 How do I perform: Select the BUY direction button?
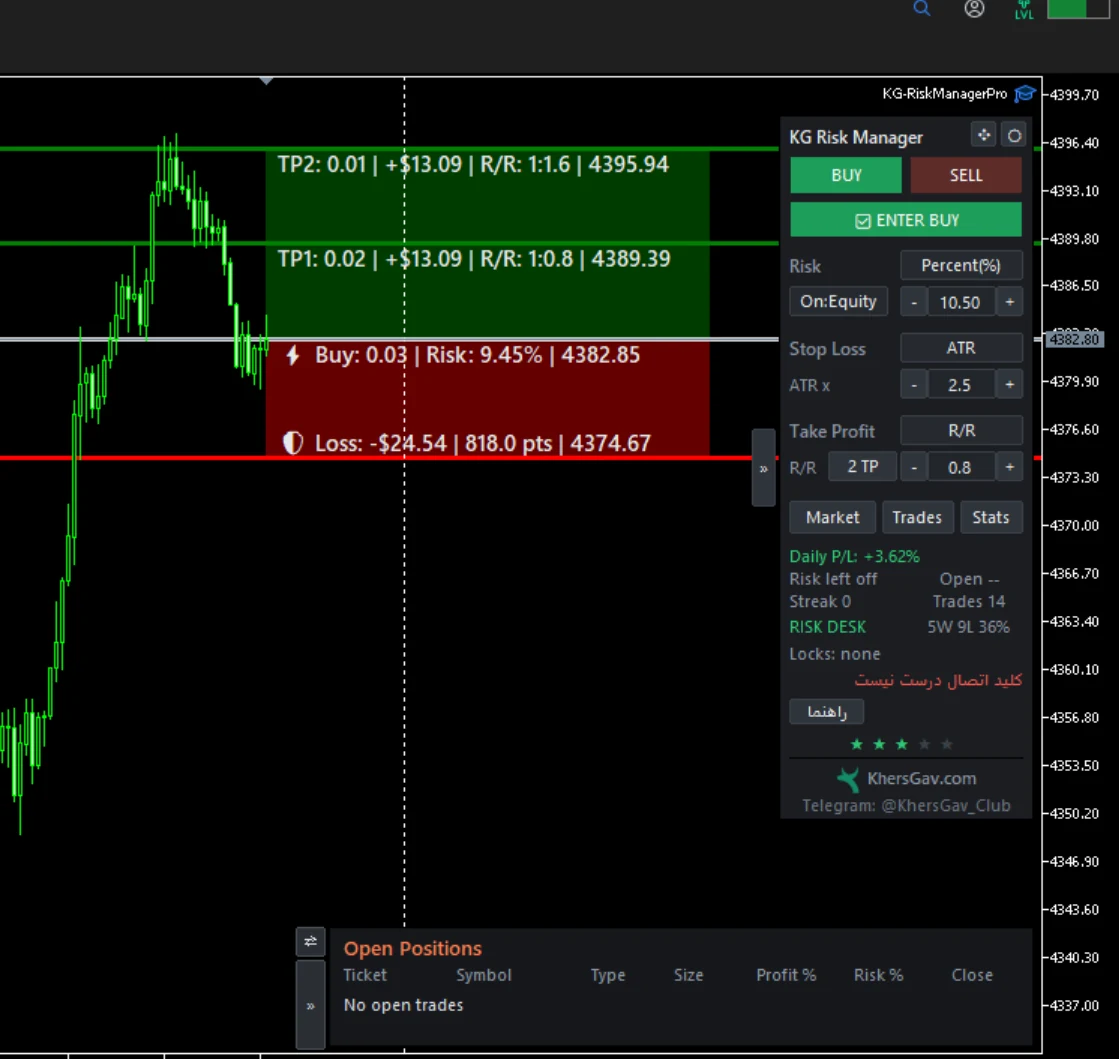tap(846, 176)
